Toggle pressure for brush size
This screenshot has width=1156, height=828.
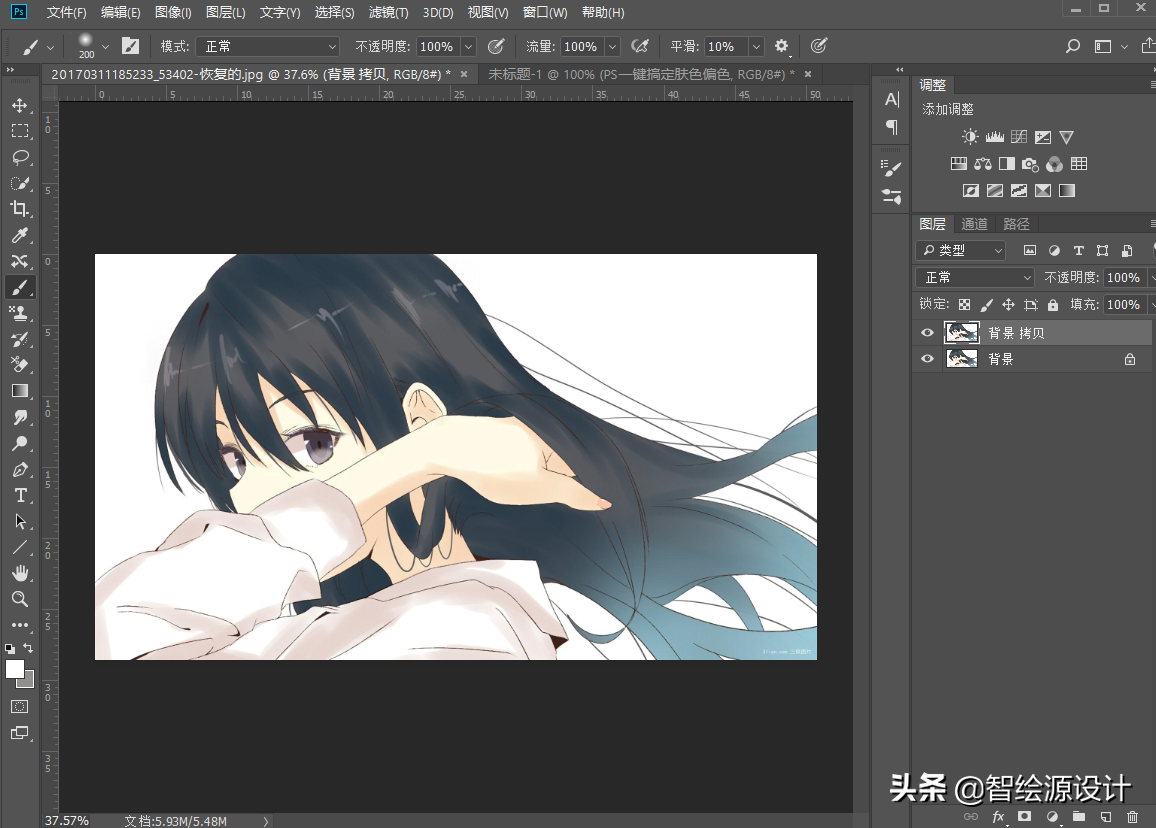[818, 46]
